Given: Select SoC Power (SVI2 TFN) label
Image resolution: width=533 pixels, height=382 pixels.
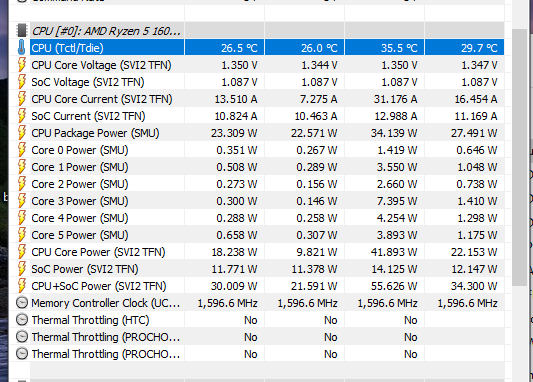Looking at the screenshot, I should (85, 269).
